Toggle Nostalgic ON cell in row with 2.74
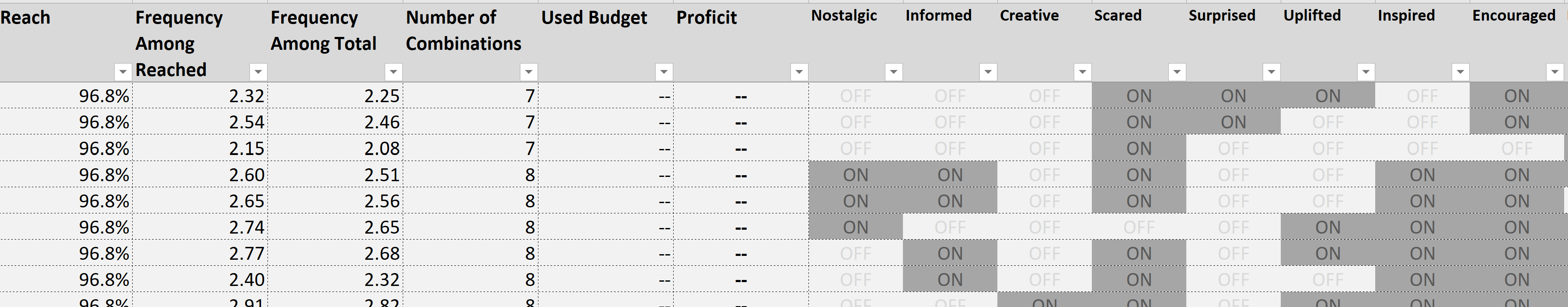 855,227
